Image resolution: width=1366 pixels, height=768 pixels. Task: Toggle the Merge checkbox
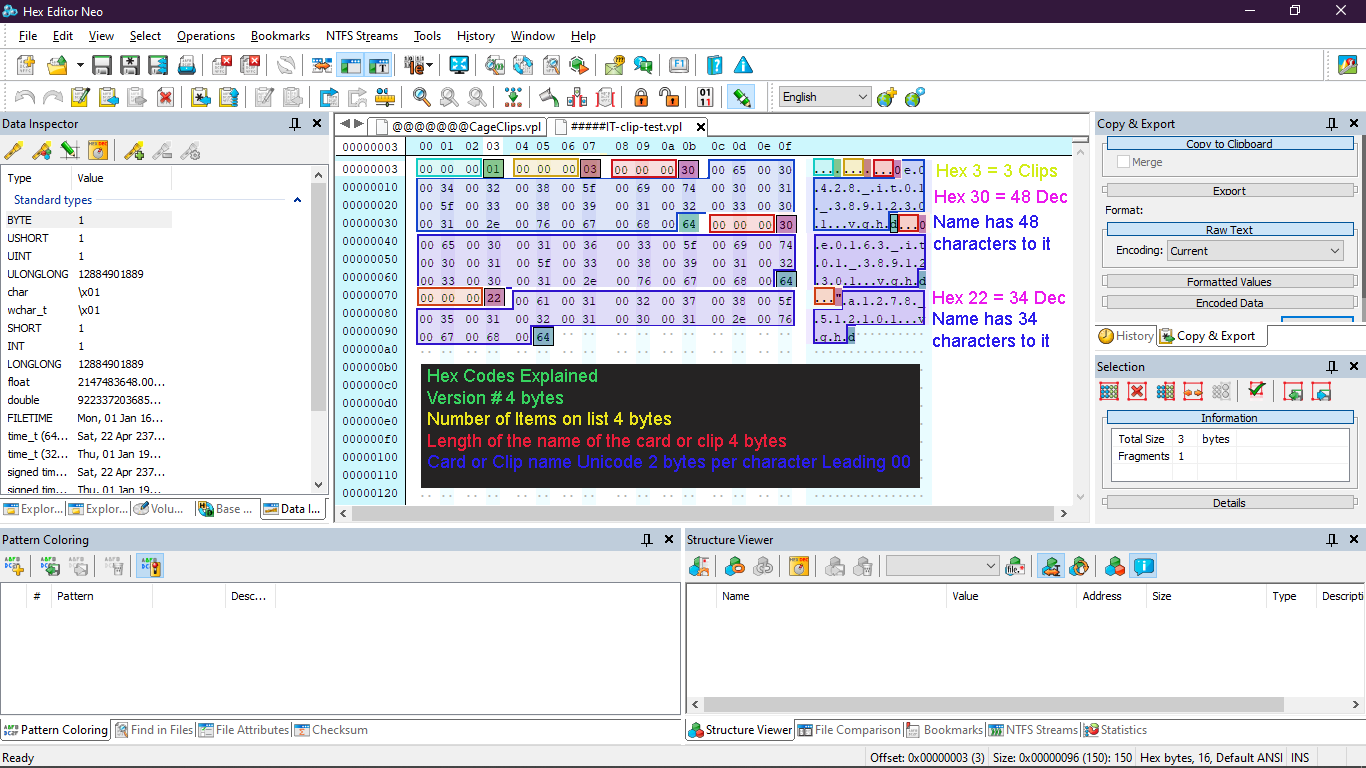coord(1124,162)
